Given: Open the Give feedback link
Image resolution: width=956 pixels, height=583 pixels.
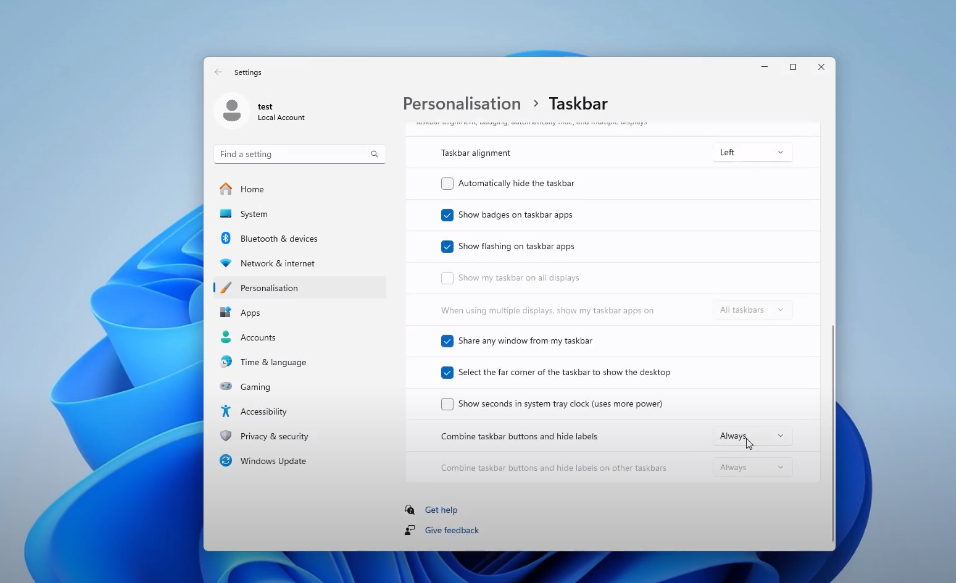Looking at the screenshot, I should point(451,530).
